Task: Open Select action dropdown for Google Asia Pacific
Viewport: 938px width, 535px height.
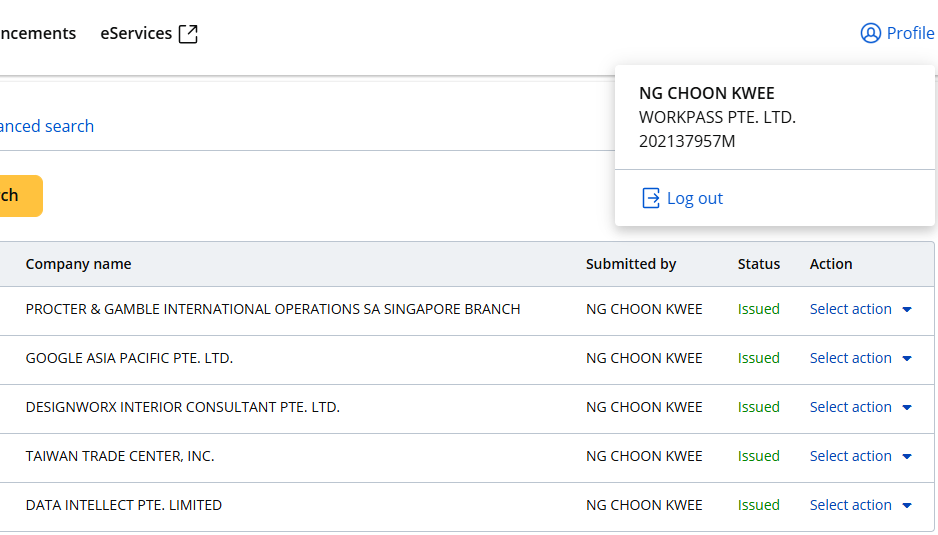Action: [x=851, y=358]
